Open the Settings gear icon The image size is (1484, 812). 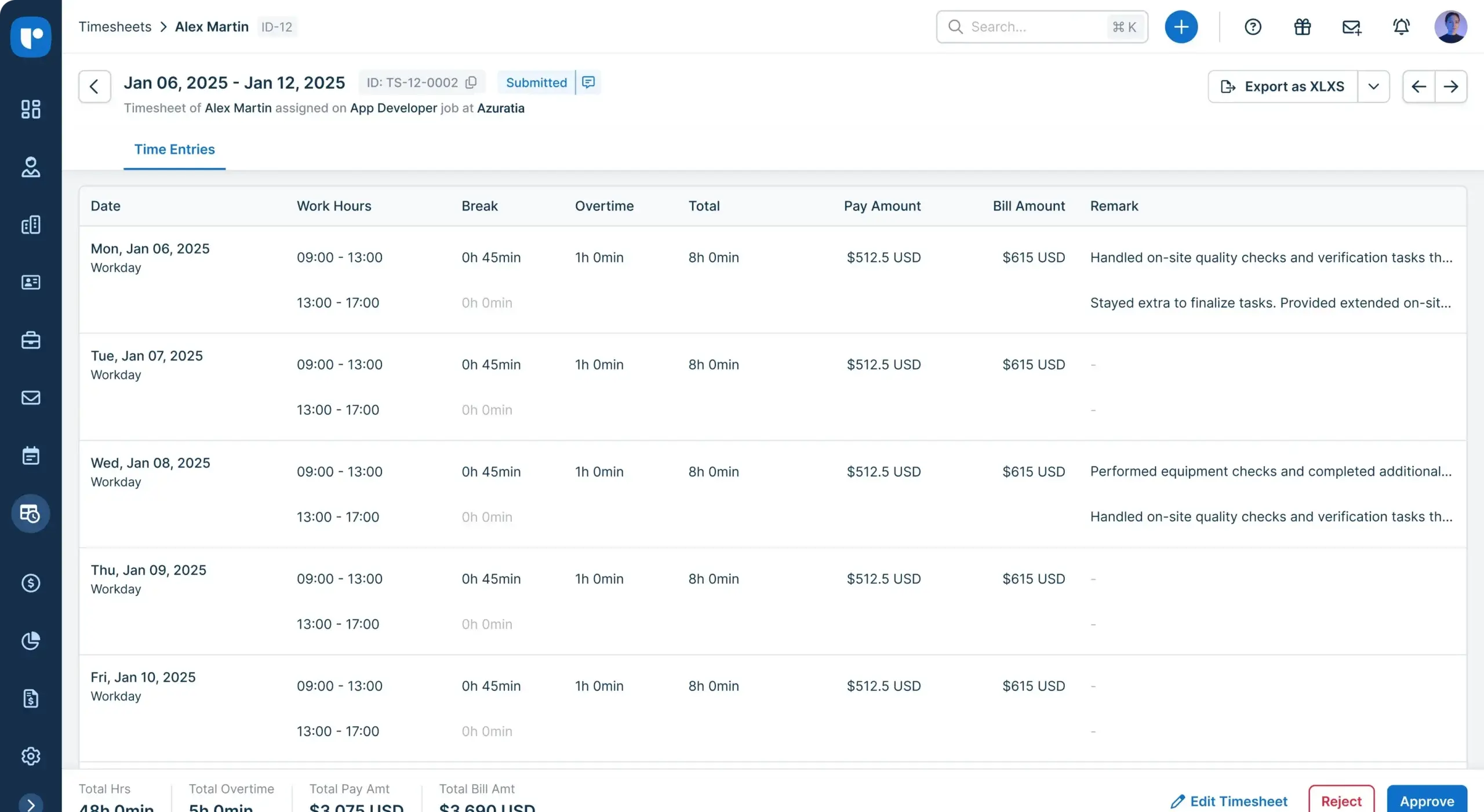click(30, 756)
